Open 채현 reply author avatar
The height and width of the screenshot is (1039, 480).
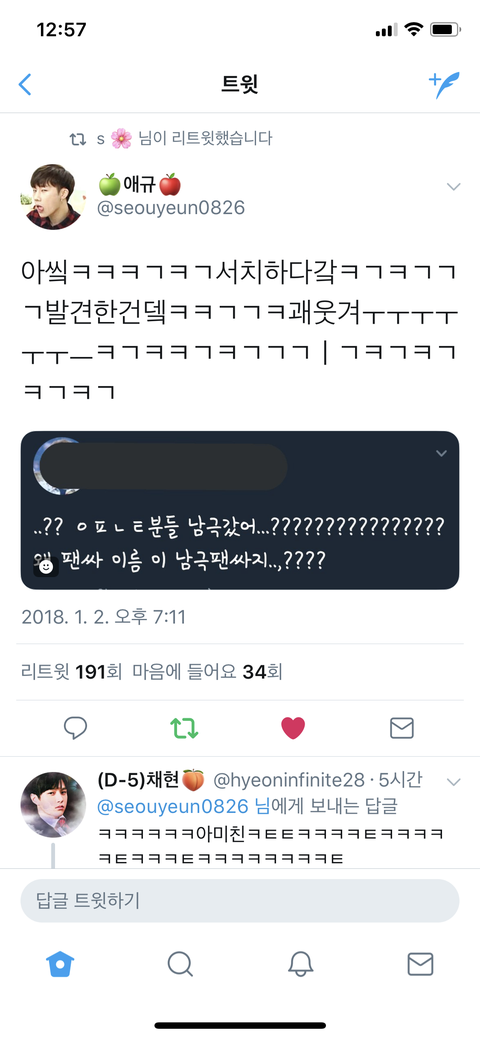click(x=53, y=804)
